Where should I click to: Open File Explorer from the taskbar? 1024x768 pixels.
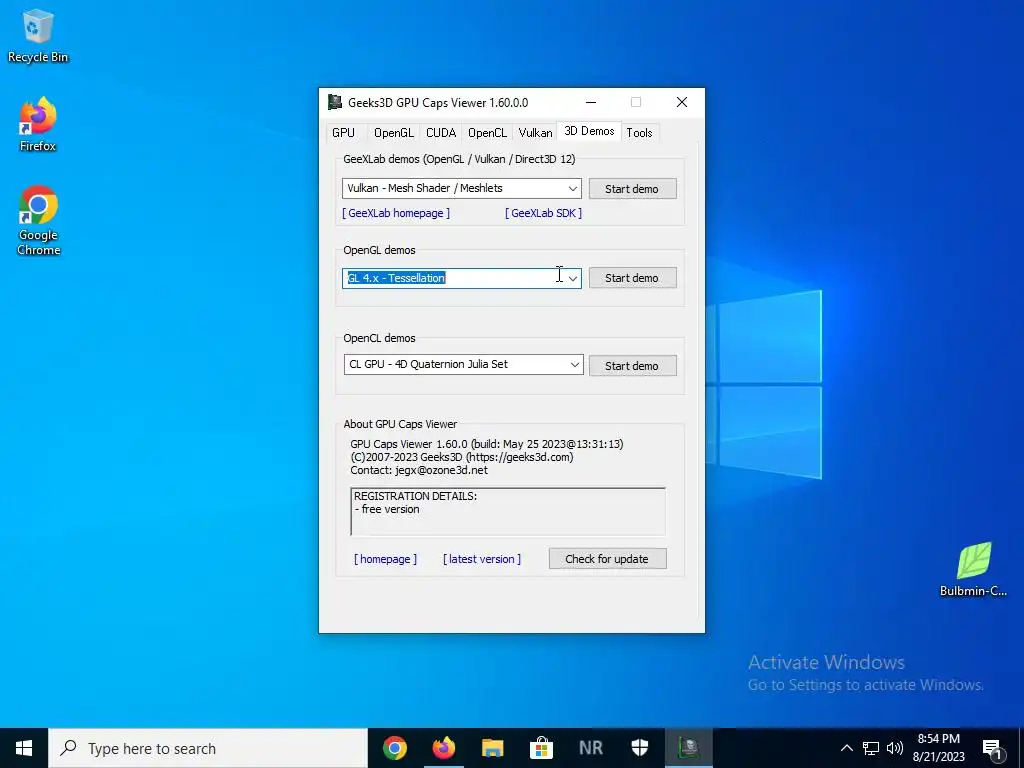coord(492,748)
